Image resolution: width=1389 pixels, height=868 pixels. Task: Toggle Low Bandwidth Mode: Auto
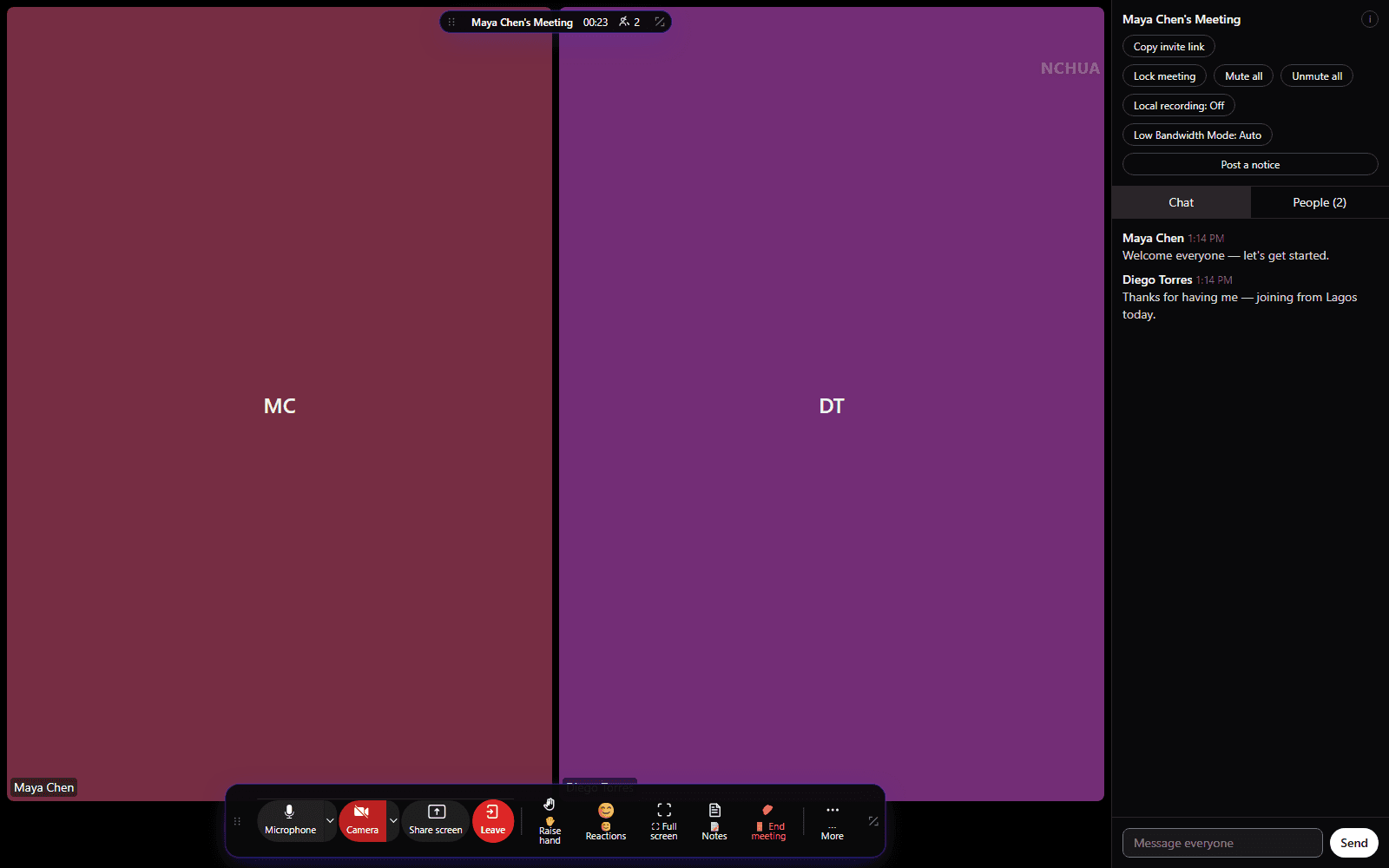[x=1197, y=135]
